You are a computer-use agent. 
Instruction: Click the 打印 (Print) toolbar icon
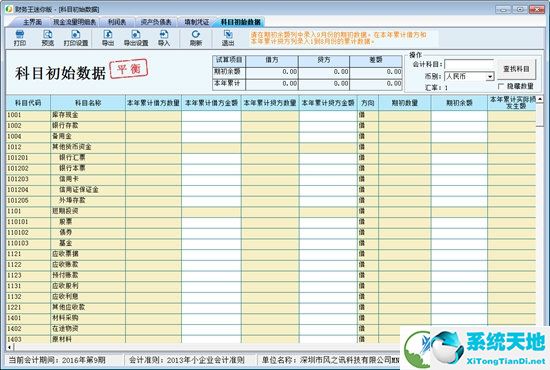click(x=20, y=38)
